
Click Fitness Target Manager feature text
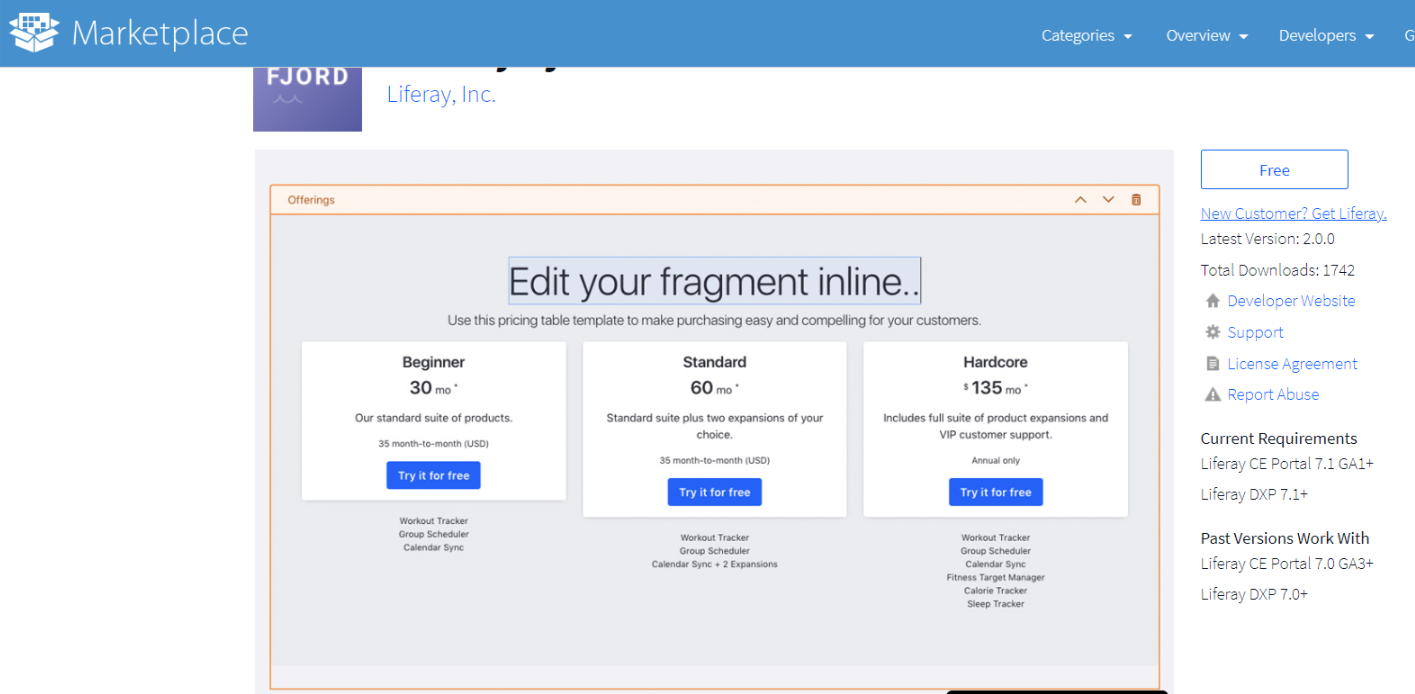(996, 578)
